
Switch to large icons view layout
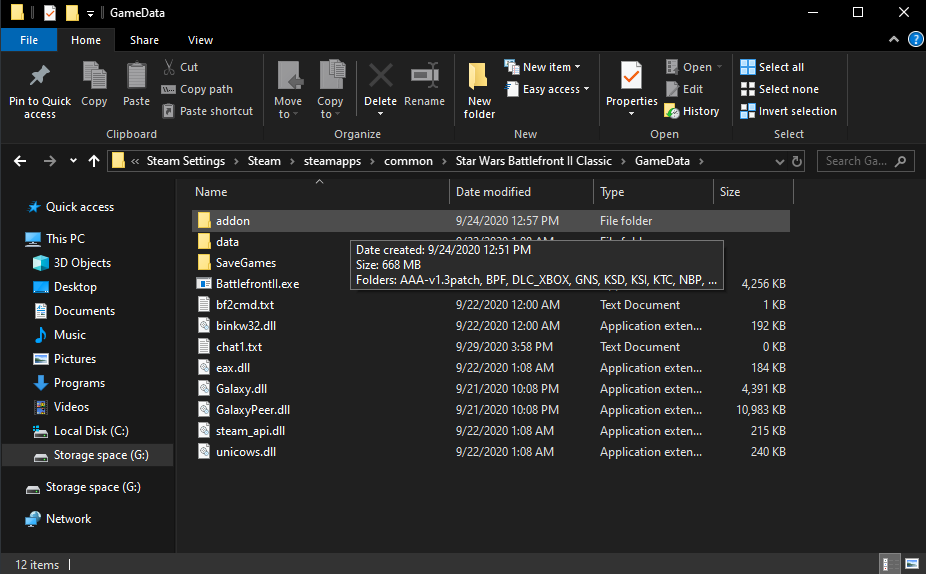click(912, 564)
